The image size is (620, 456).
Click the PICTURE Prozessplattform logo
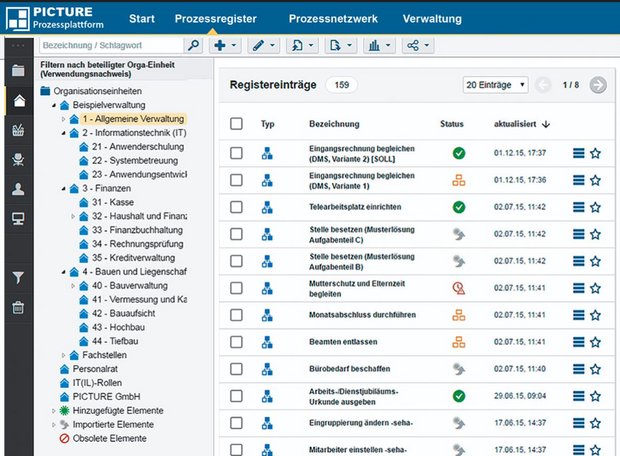(x=55, y=18)
